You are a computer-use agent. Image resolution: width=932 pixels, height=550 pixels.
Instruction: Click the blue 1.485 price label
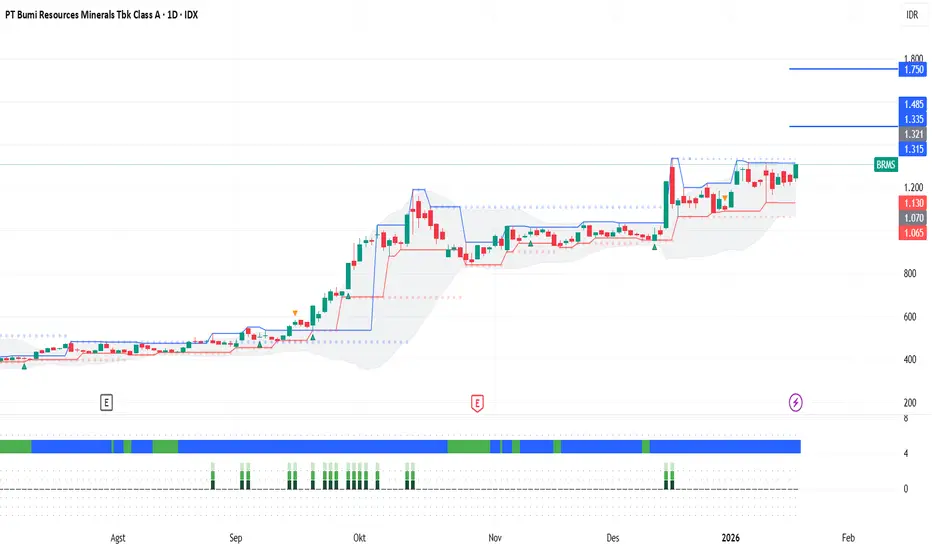914,104
